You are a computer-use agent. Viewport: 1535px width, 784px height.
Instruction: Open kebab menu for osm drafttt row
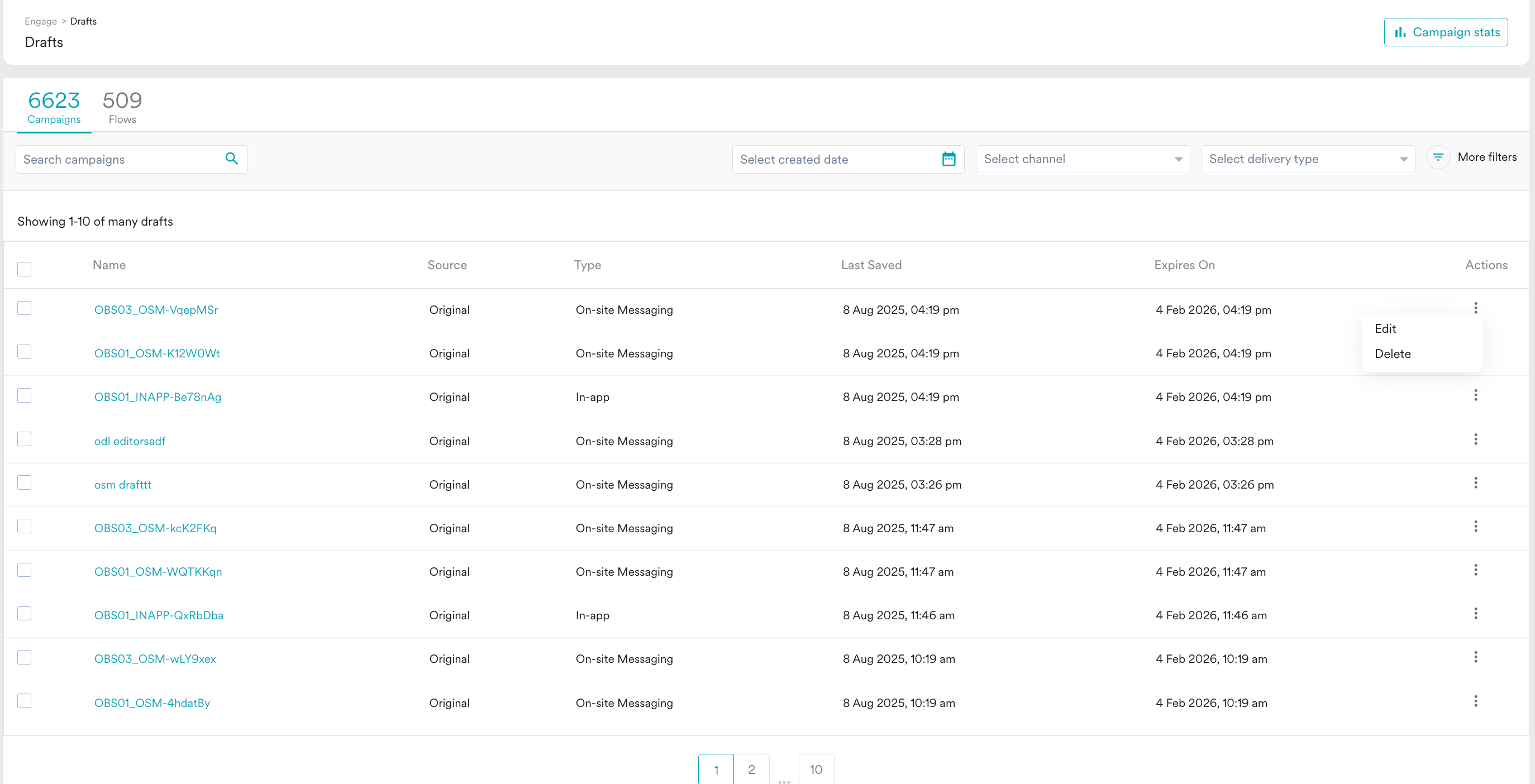(x=1475, y=483)
